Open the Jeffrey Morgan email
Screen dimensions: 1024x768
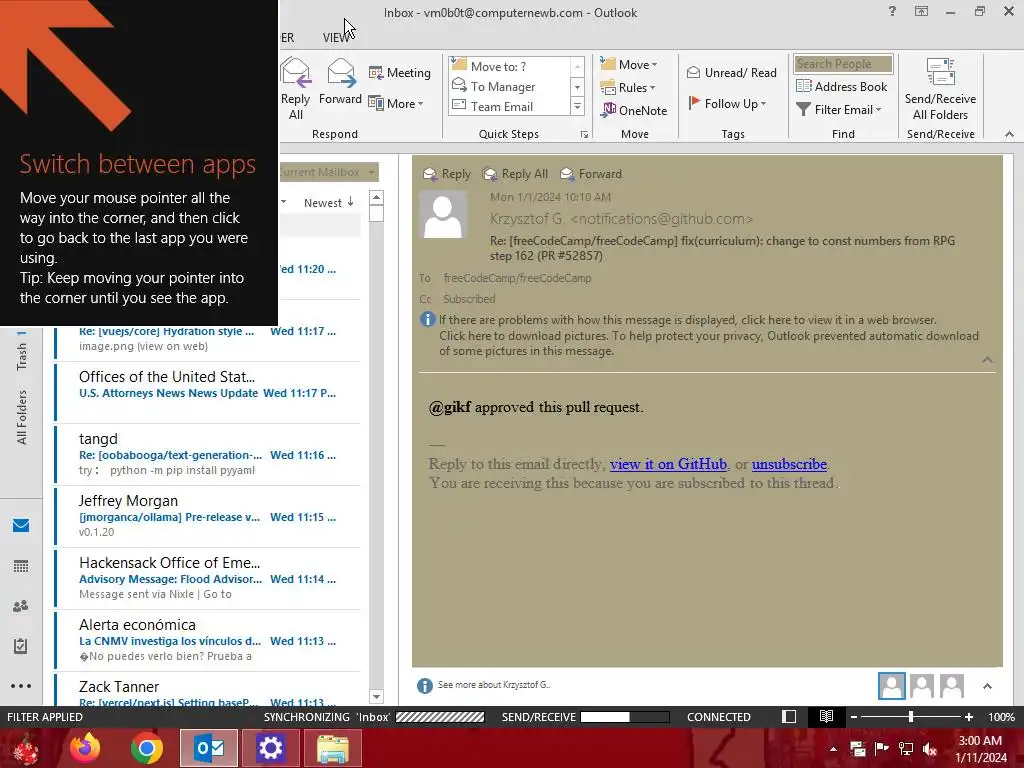(x=208, y=516)
